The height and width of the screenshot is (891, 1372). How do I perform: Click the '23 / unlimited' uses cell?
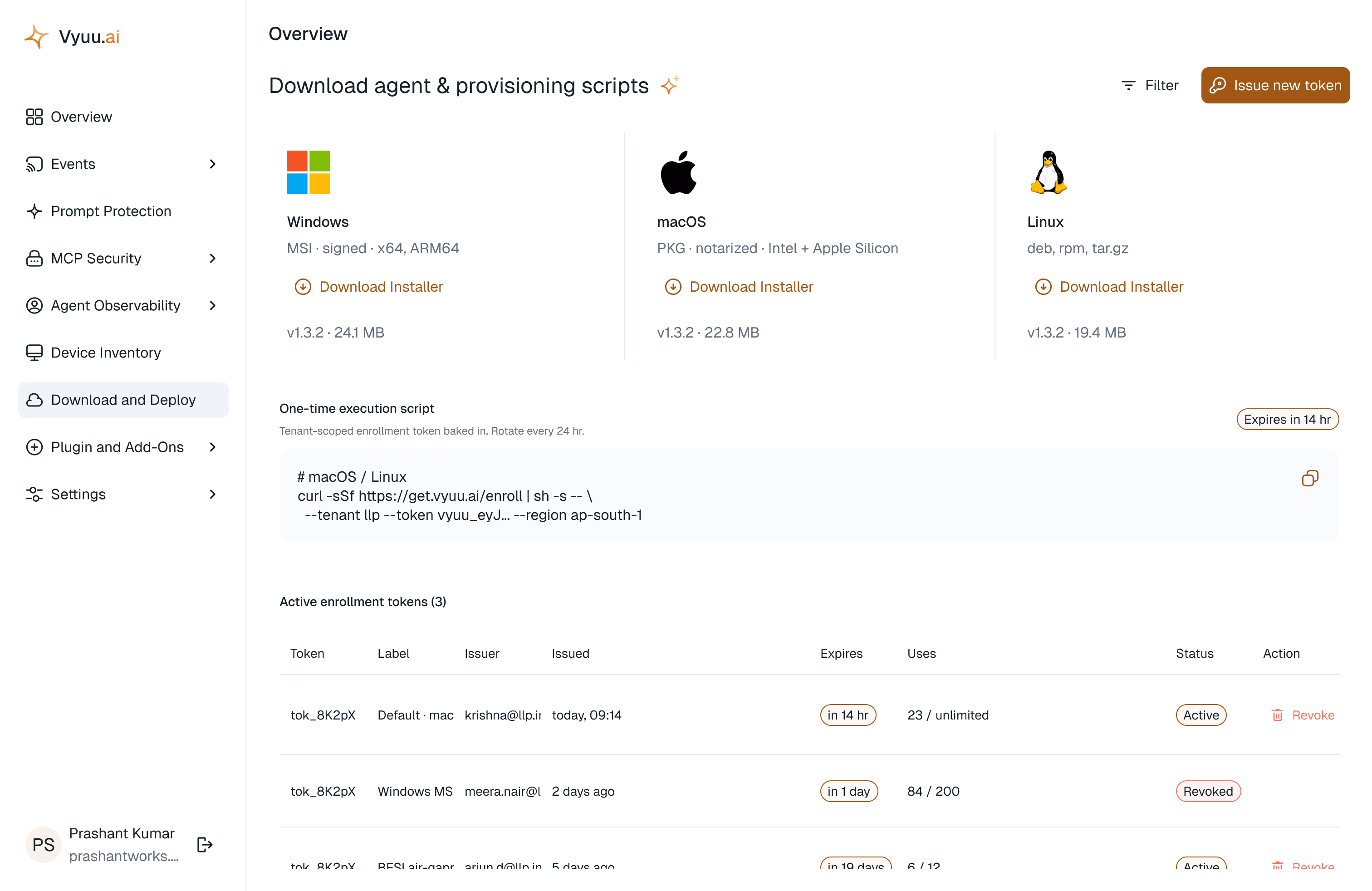pos(948,715)
